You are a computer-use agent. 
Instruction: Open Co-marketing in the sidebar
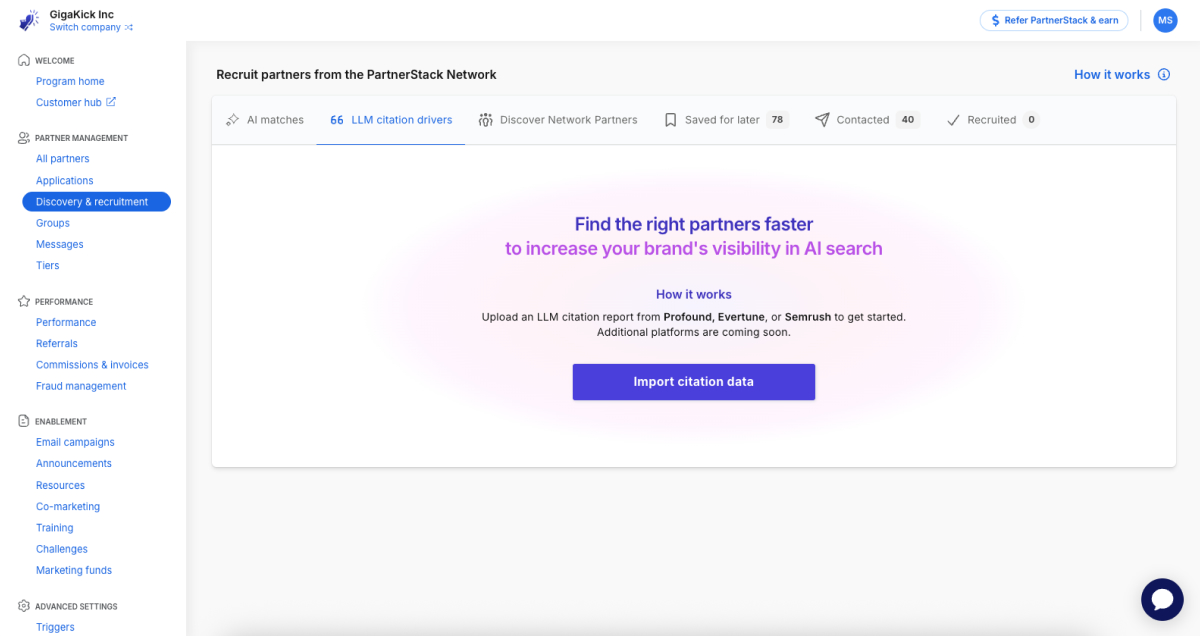[x=68, y=506]
